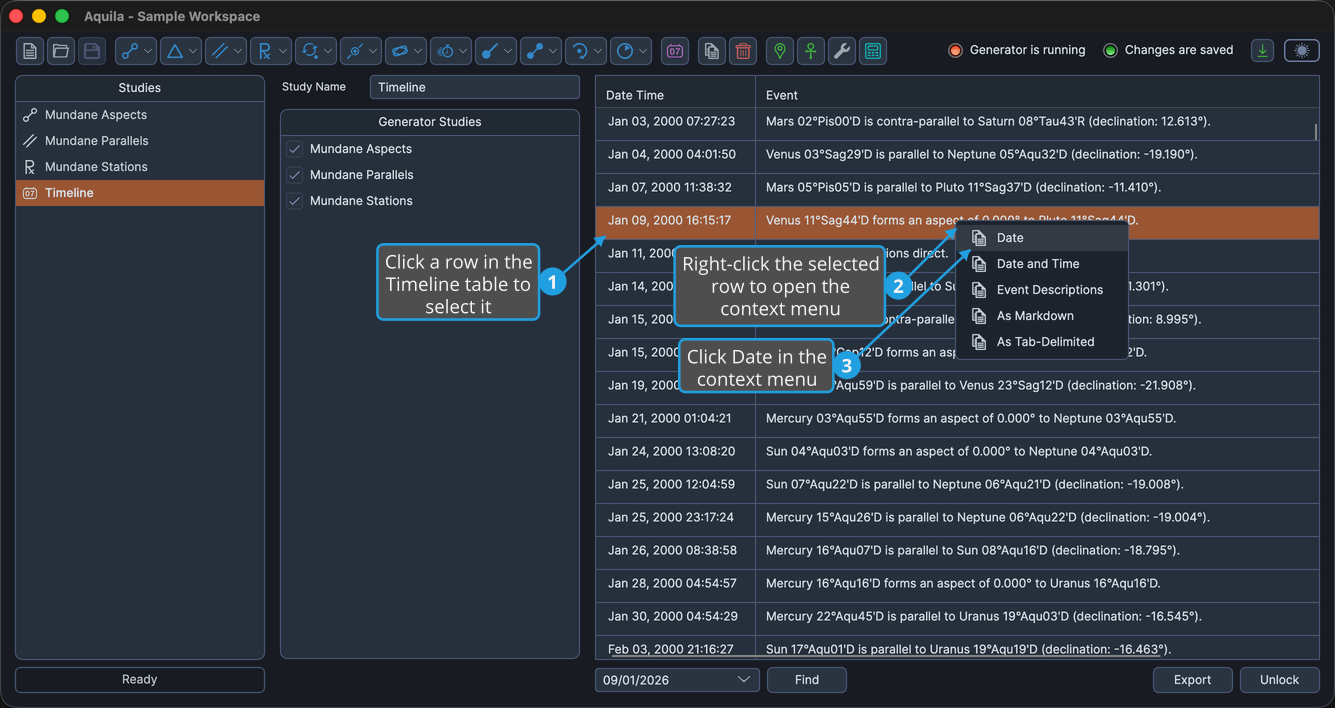Image resolution: width=1335 pixels, height=708 pixels.
Task: Click the crossed-circle target toolbar icon
Action: [354, 51]
